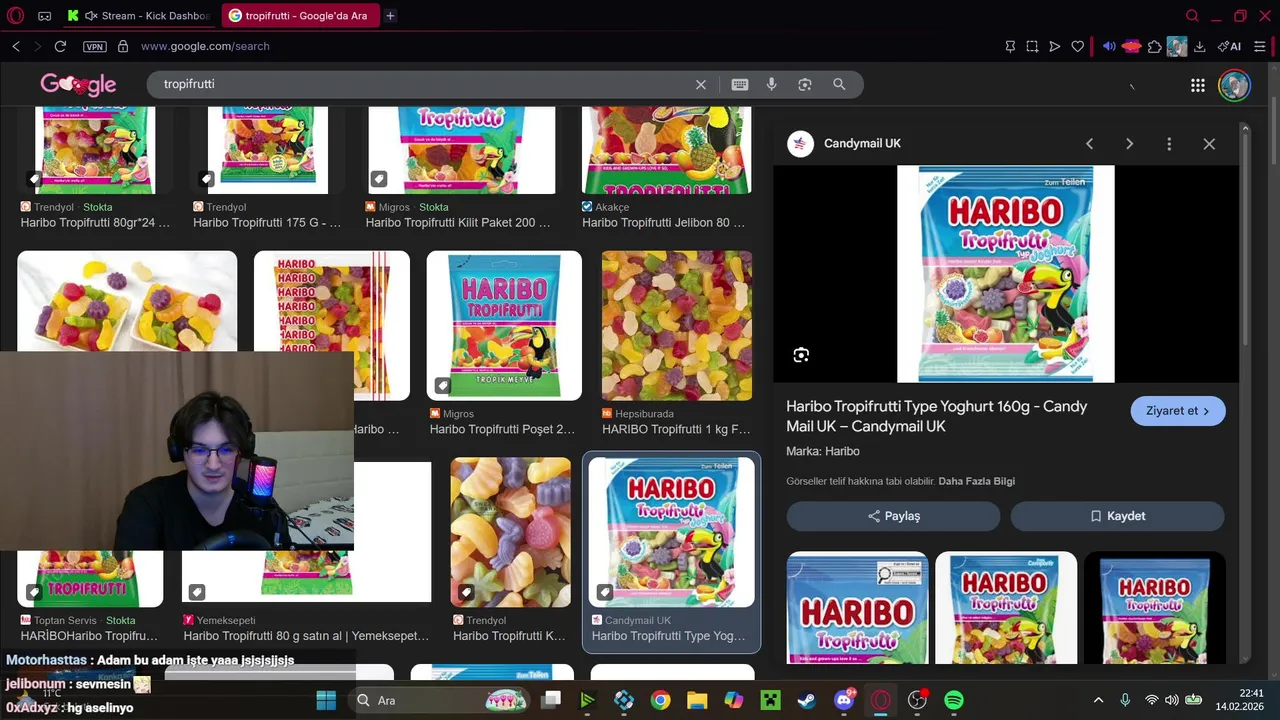
Task: Open Spotify from the taskbar
Action: tap(954, 700)
